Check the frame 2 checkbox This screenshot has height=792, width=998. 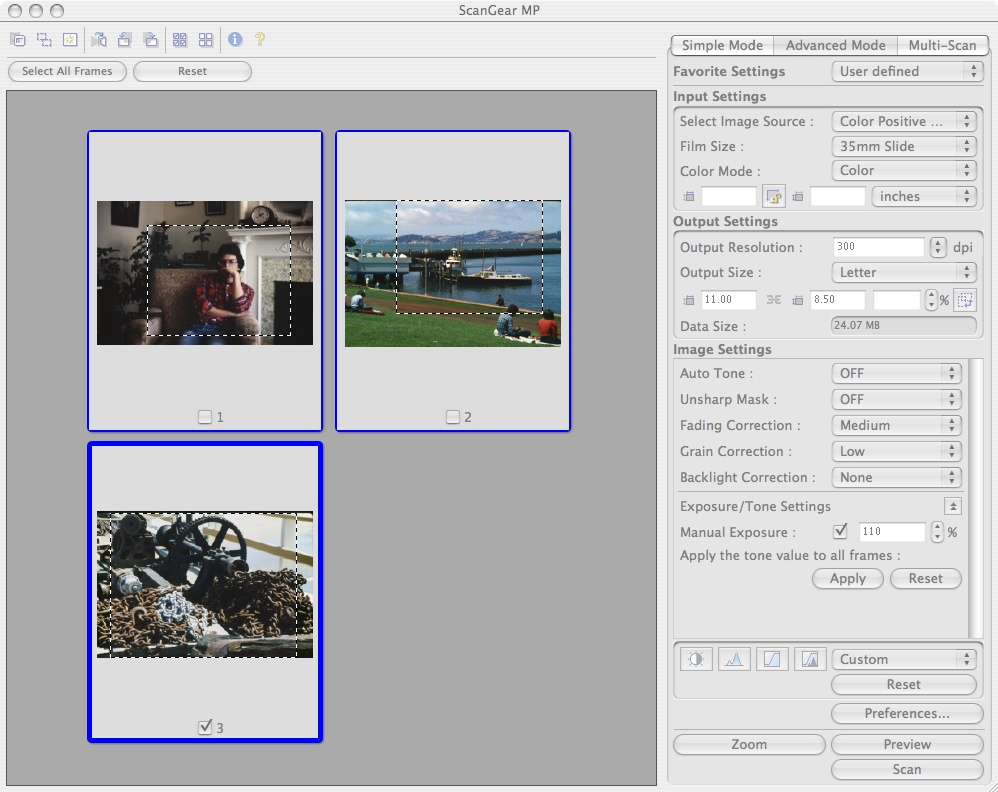[453, 417]
